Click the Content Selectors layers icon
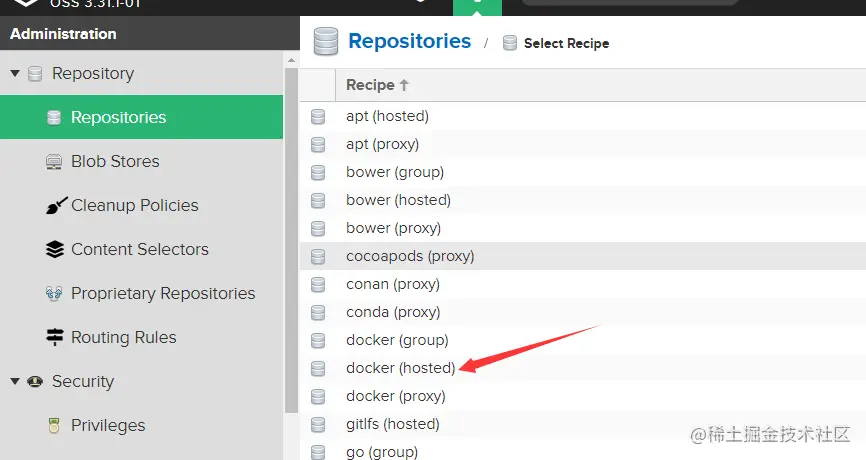 pos(55,249)
